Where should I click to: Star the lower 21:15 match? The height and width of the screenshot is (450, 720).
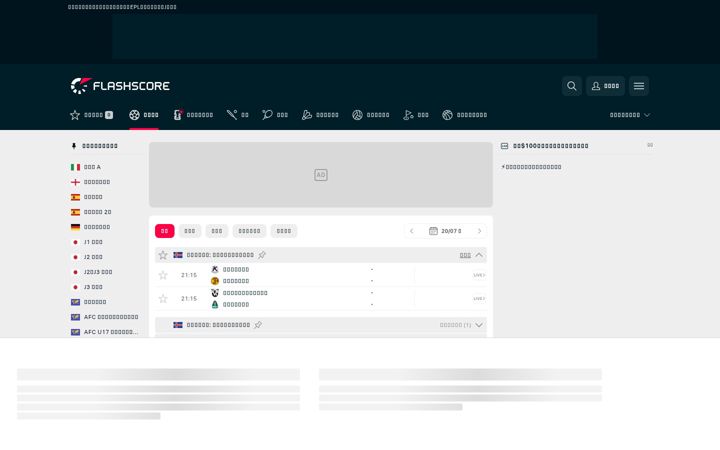tap(163, 298)
